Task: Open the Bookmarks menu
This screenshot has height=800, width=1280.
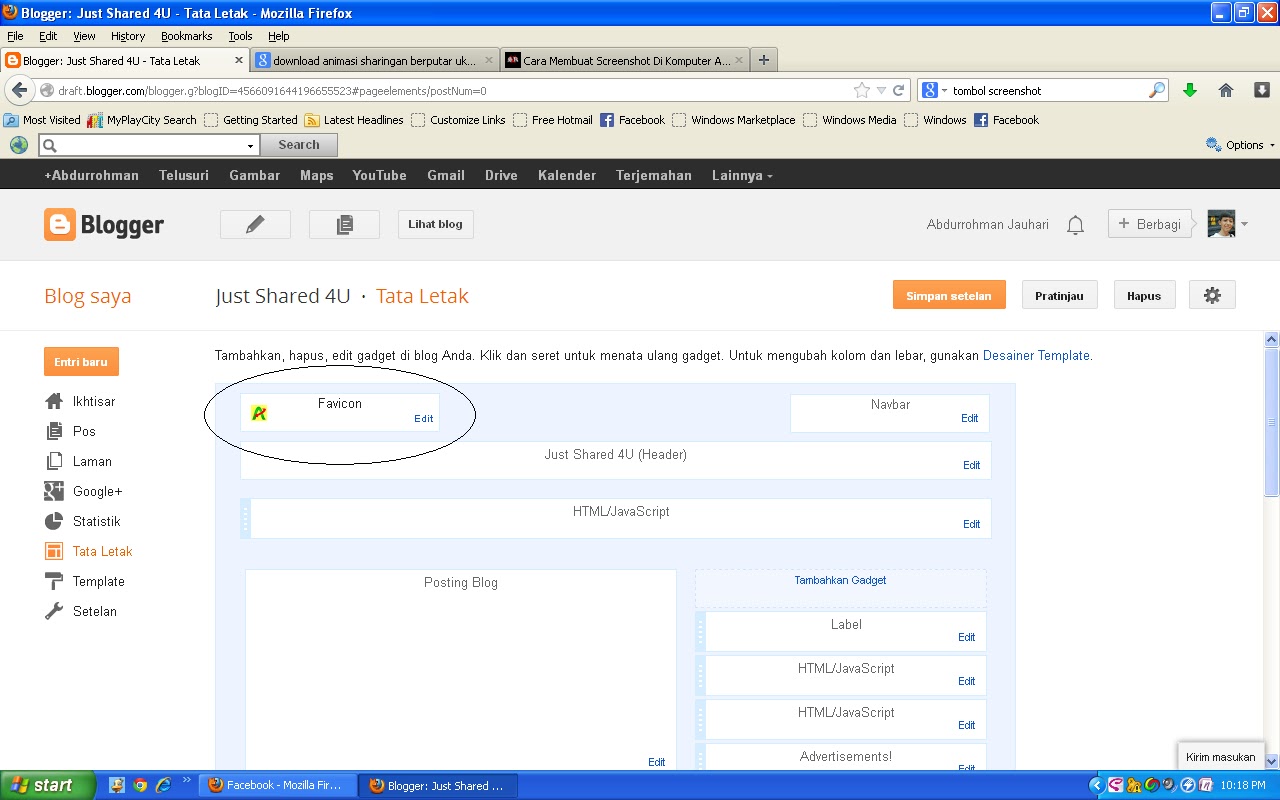Action: pyautogui.click(x=187, y=36)
